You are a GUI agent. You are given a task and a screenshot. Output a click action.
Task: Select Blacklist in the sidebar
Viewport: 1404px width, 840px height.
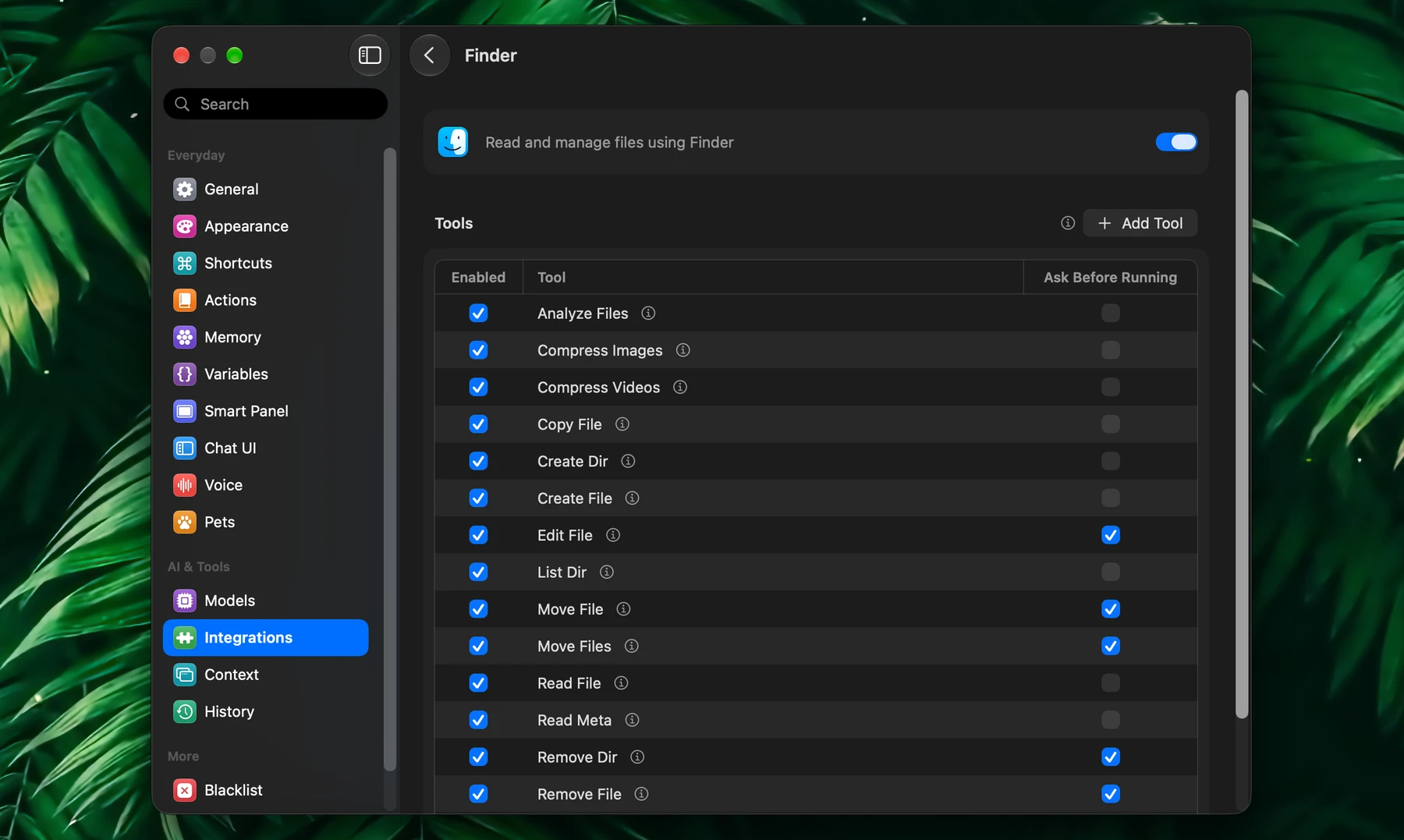(x=265, y=790)
